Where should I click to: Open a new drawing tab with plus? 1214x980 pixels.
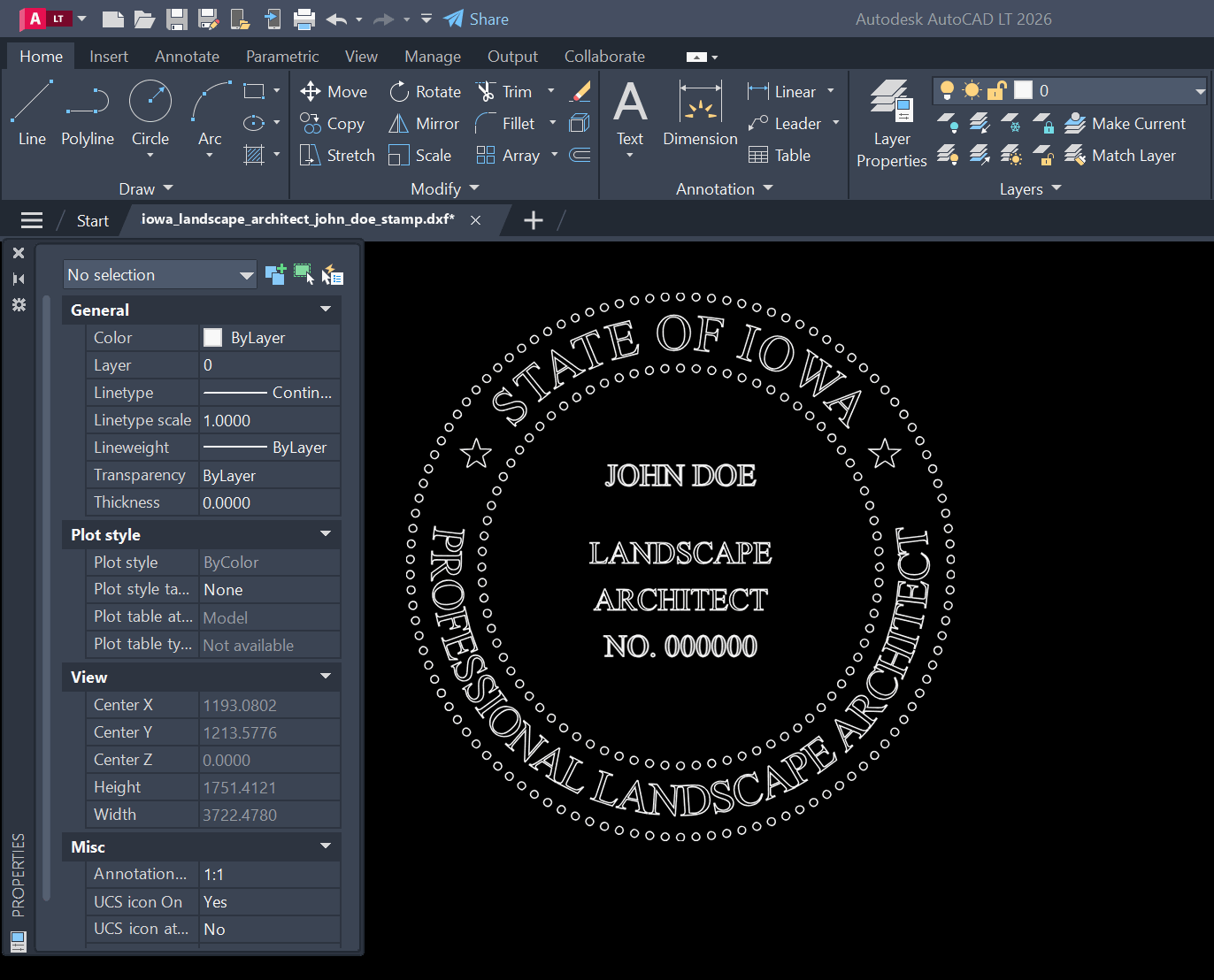(x=533, y=220)
